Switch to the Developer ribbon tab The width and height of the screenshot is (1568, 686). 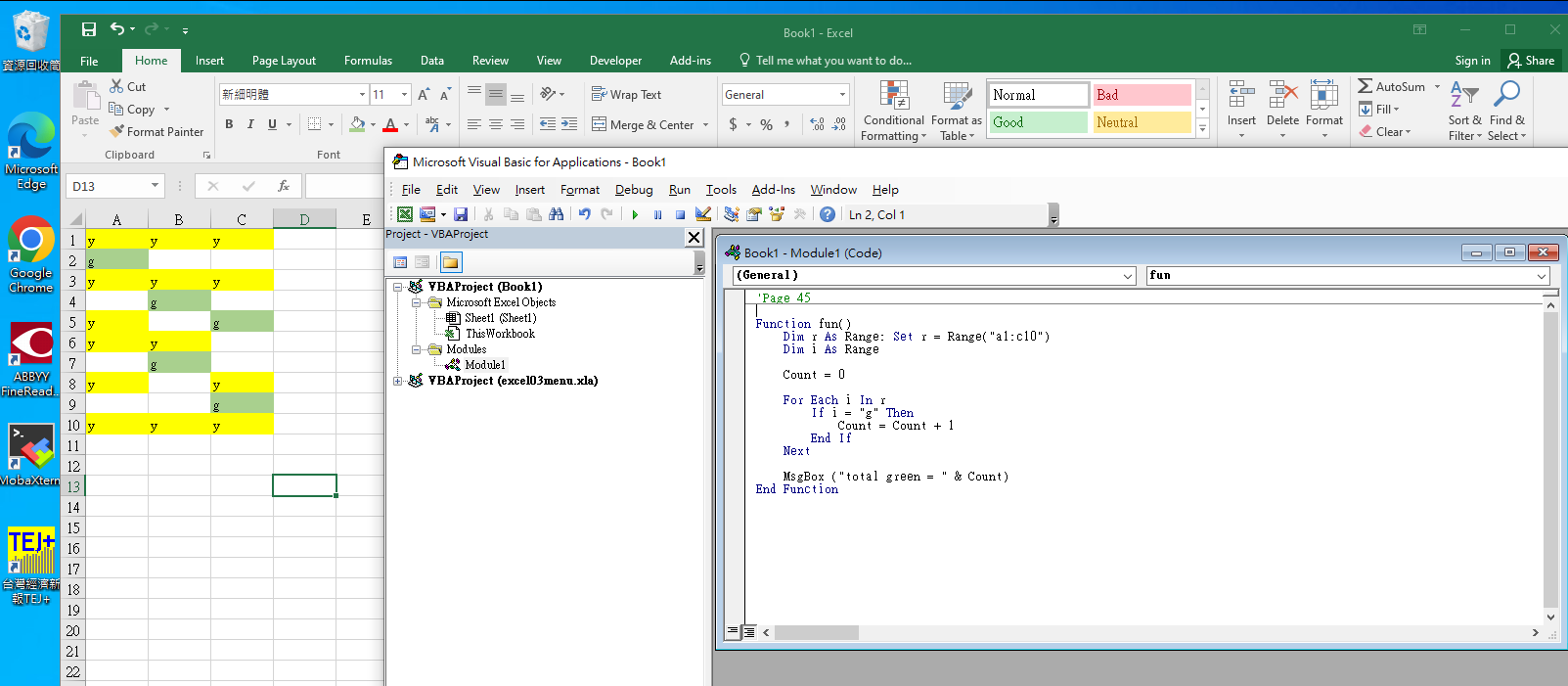615,61
